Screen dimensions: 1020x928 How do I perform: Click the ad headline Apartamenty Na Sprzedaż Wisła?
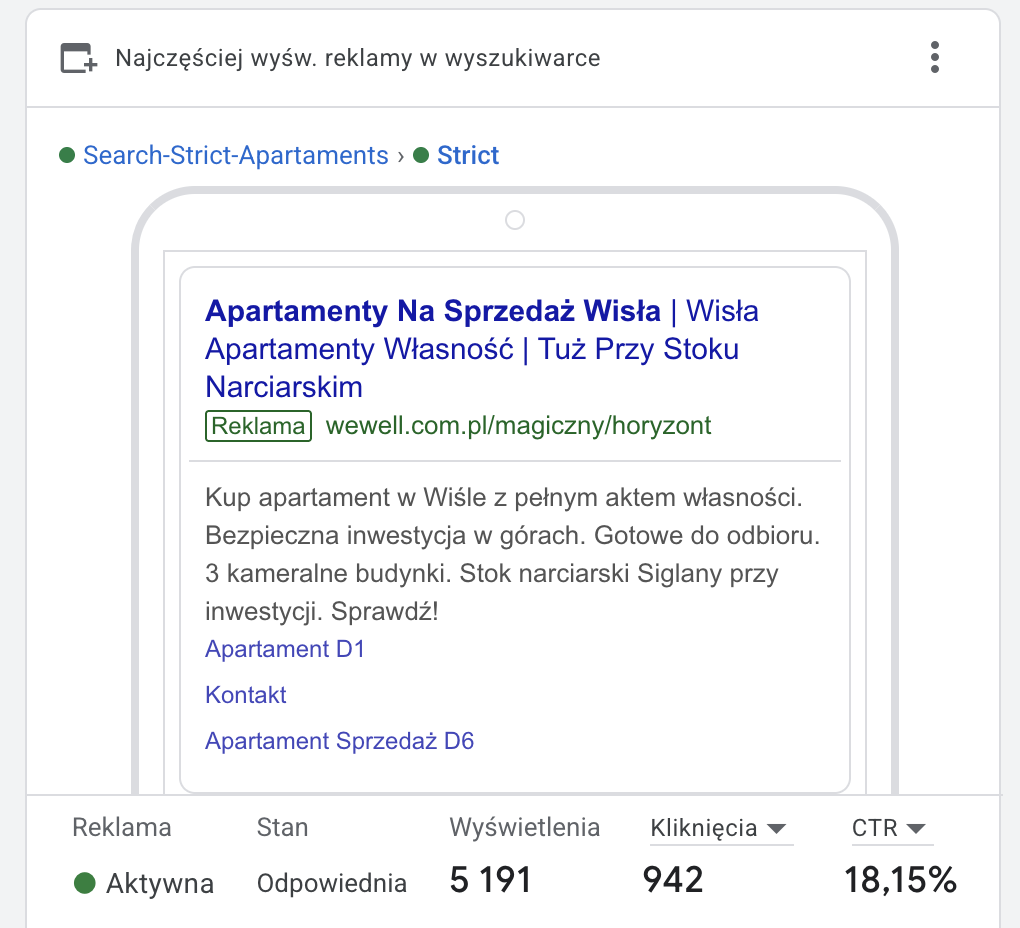(x=432, y=311)
